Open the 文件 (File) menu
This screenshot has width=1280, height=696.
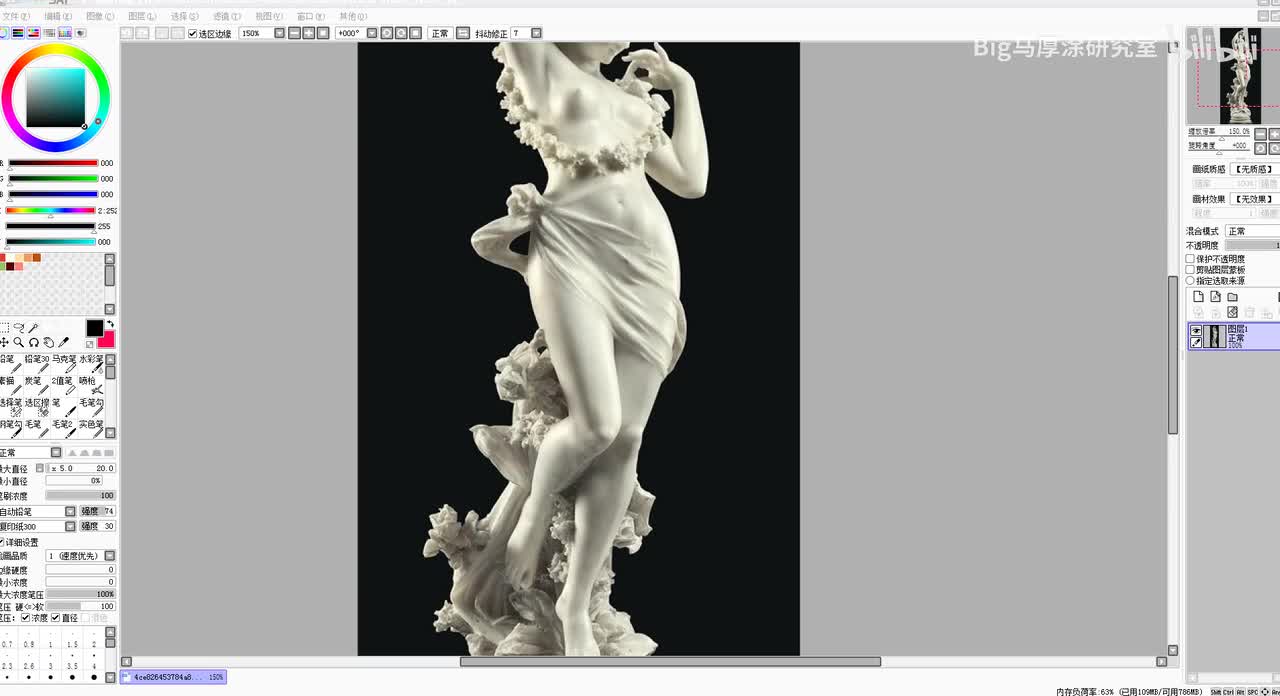(x=15, y=16)
